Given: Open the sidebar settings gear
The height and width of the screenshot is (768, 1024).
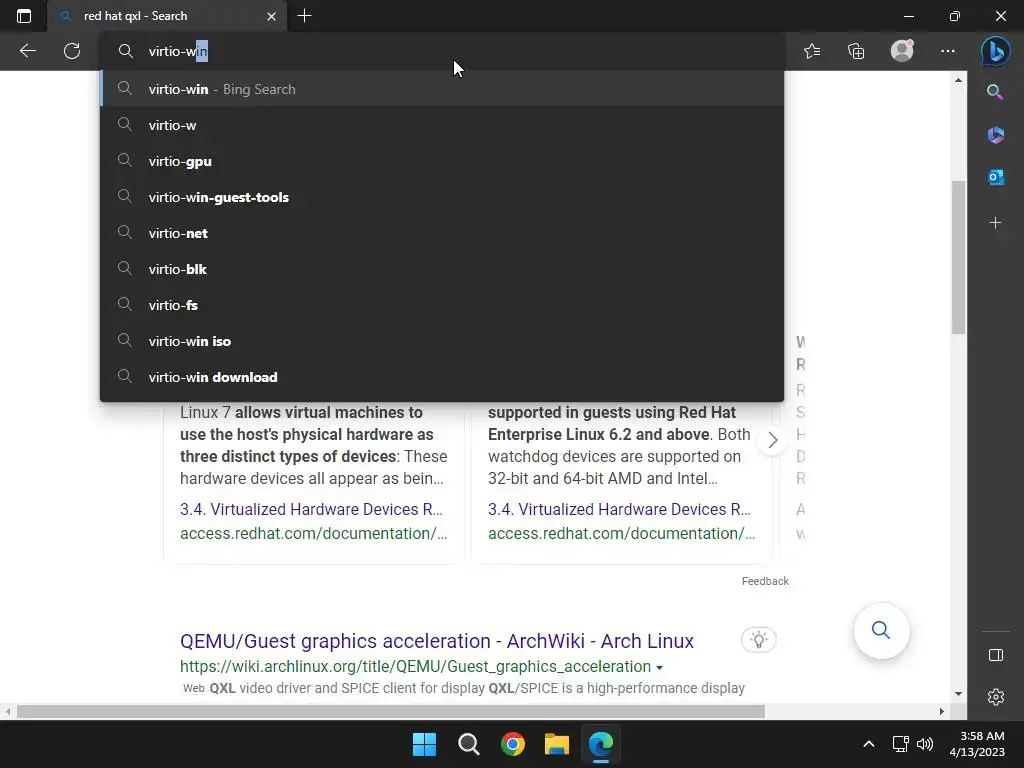Looking at the screenshot, I should pyautogui.click(x=995, y=697).
